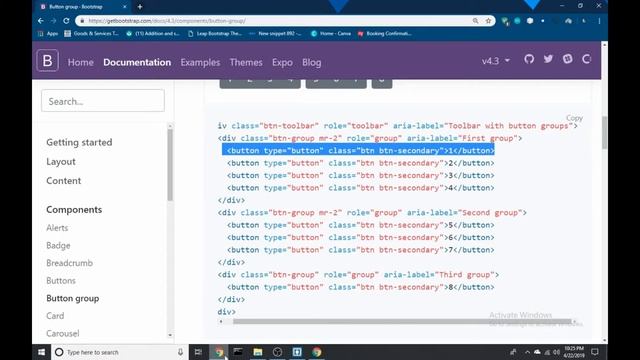Copy the code snippet
The width and height of the screenshot is (640, 360).
pyautogui.click(x=574, y=118)
